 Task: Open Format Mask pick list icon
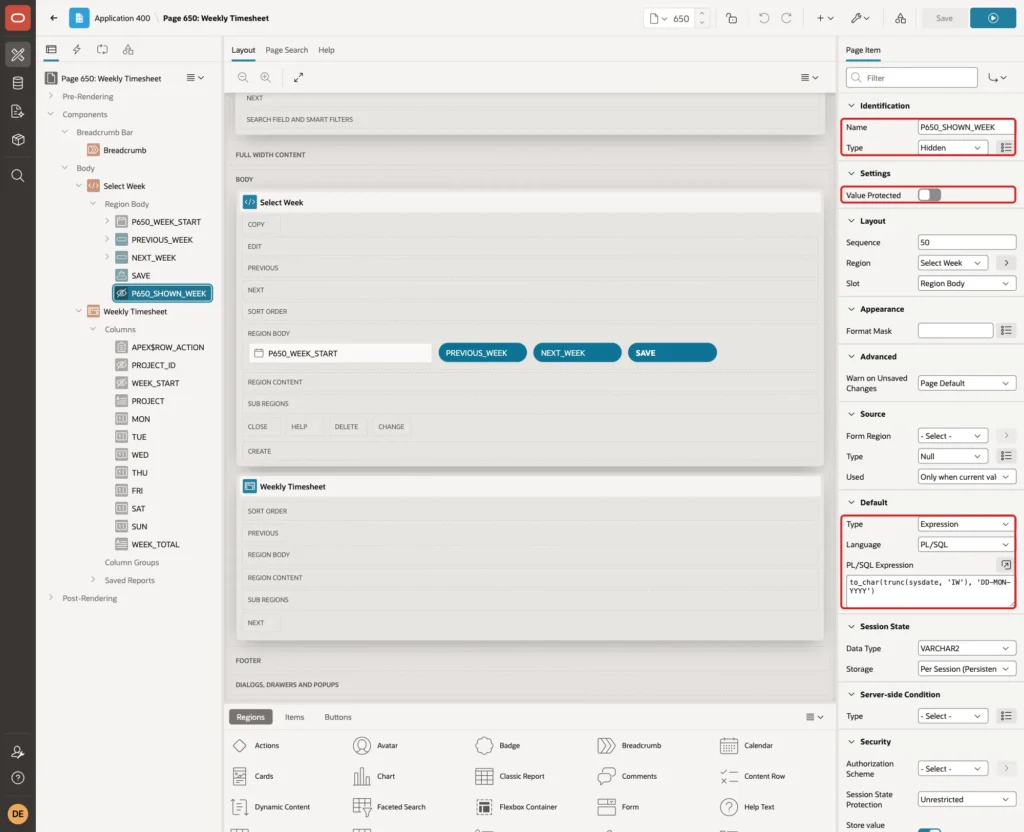click(x=1006, y=331)
